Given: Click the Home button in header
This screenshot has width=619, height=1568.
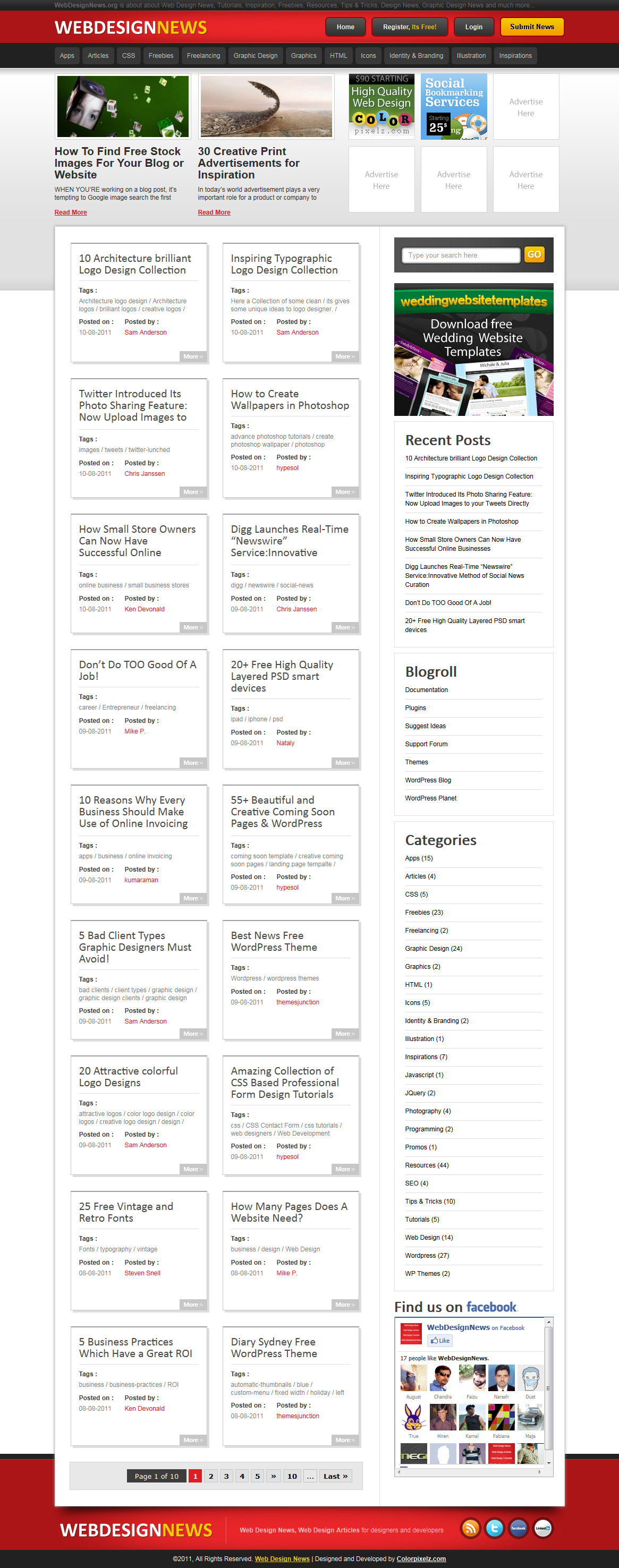Looking at the screenshot, I should tap(345, 27).
